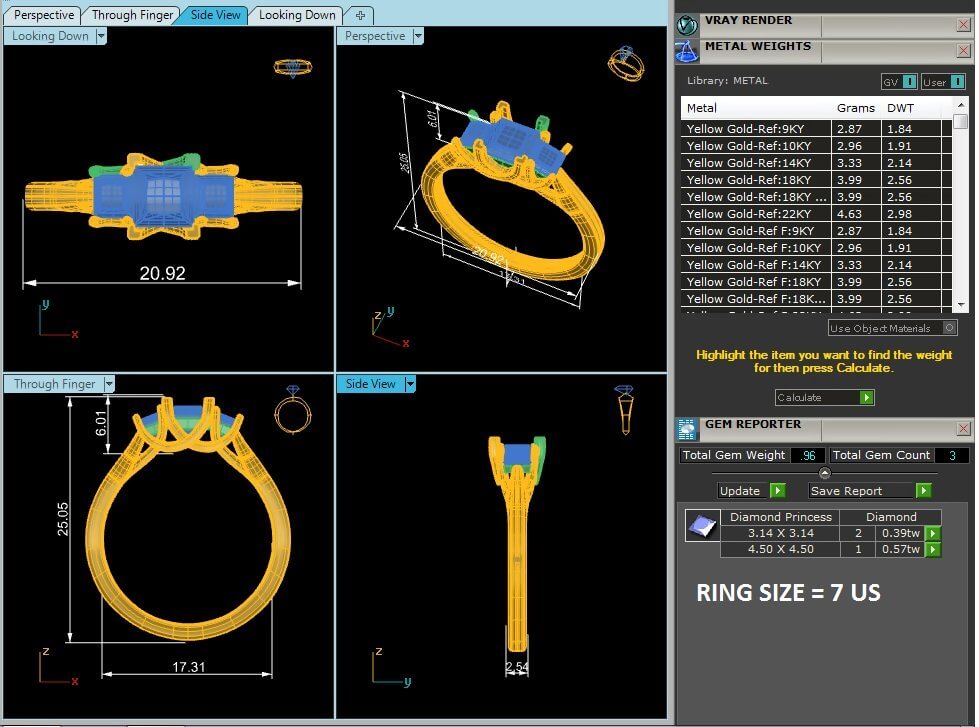Screen dimensions: 979x727
Task: Click the Gem Reporter panel icon
Action: pos(687,429)
